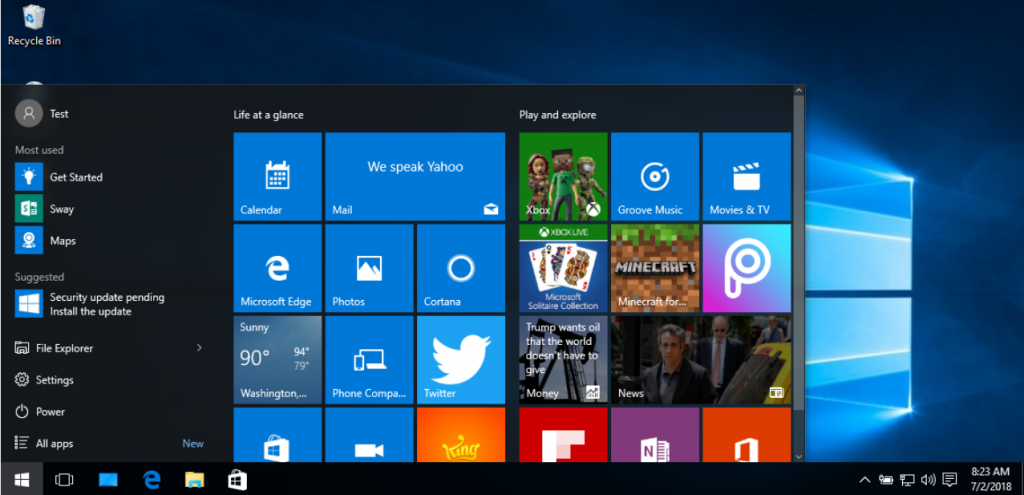Open File Explorer from Start menu
Viewport: 1024px width, 495px height.
click(54, 348)
